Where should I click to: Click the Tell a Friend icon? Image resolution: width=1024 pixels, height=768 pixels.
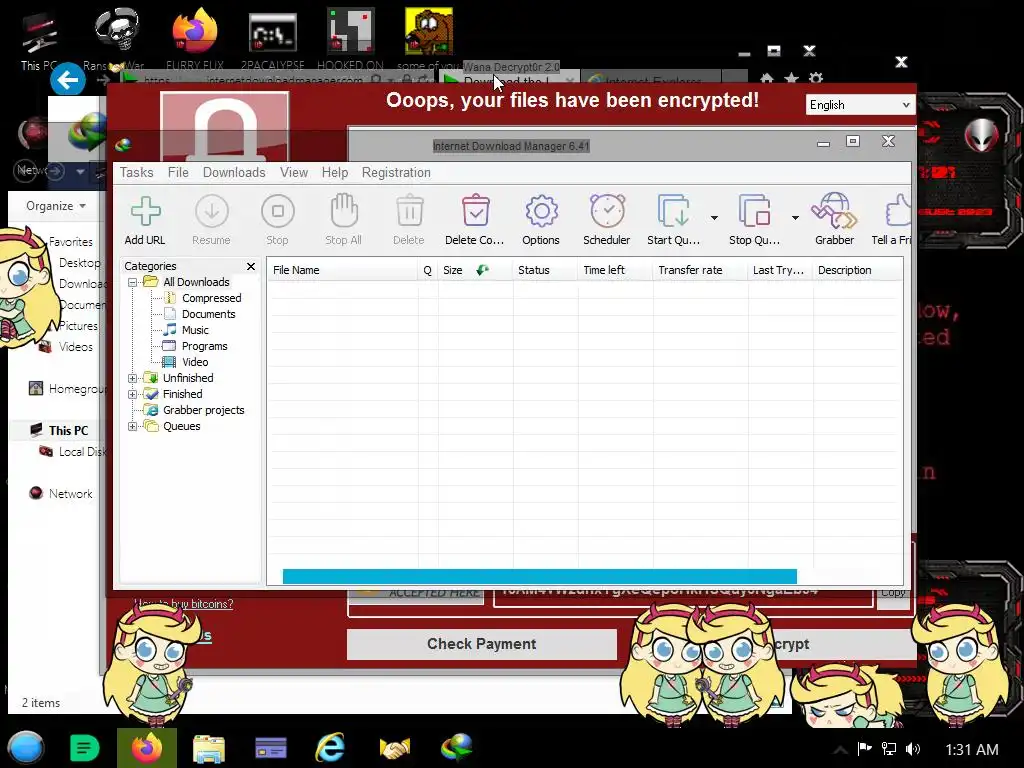coord(897,212)
